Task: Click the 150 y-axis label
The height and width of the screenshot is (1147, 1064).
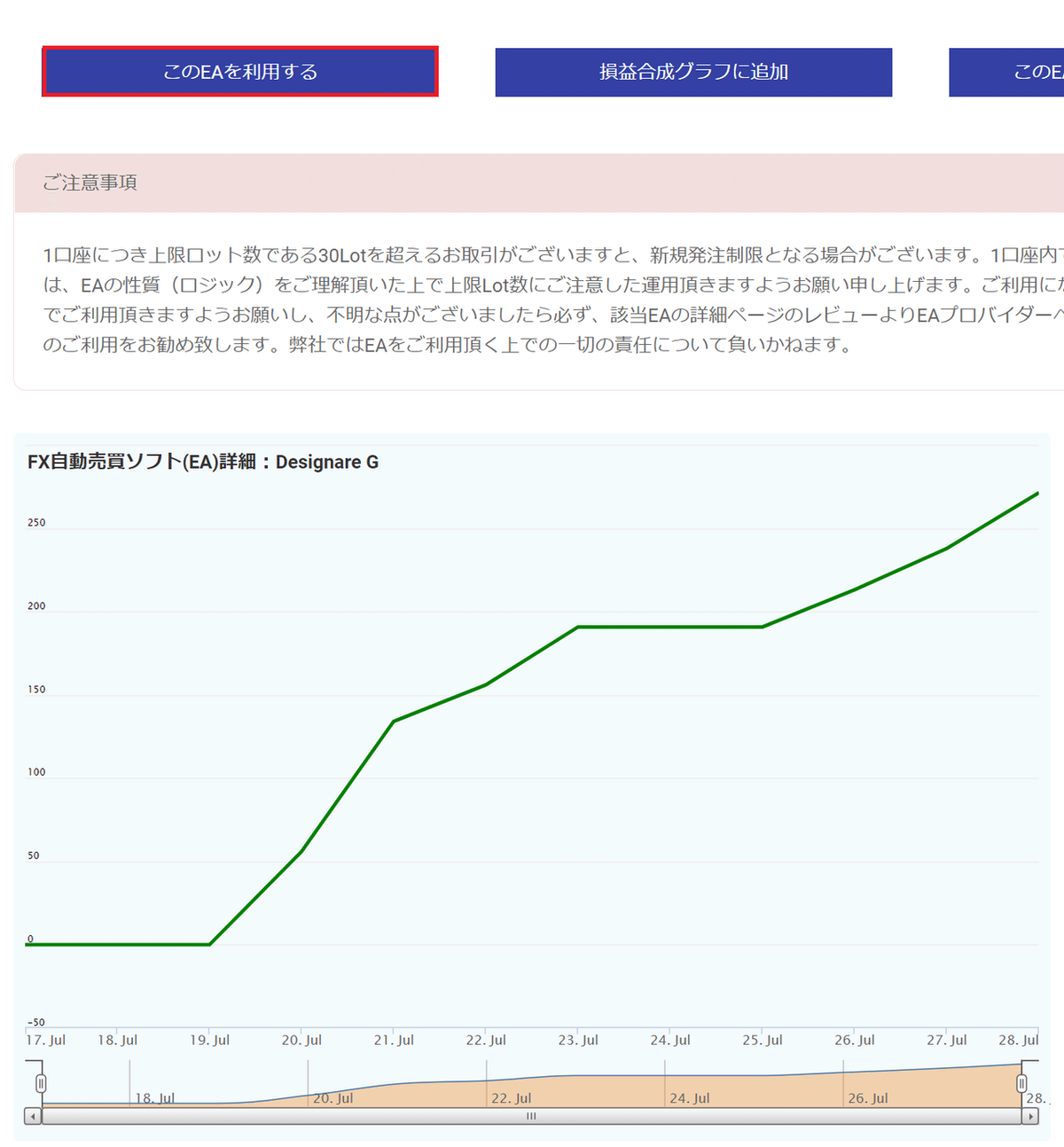Action: (x=36, y=690)
